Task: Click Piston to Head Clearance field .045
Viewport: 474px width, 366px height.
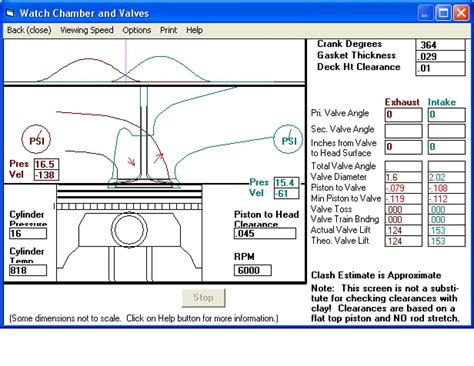Action: point(265,234)
